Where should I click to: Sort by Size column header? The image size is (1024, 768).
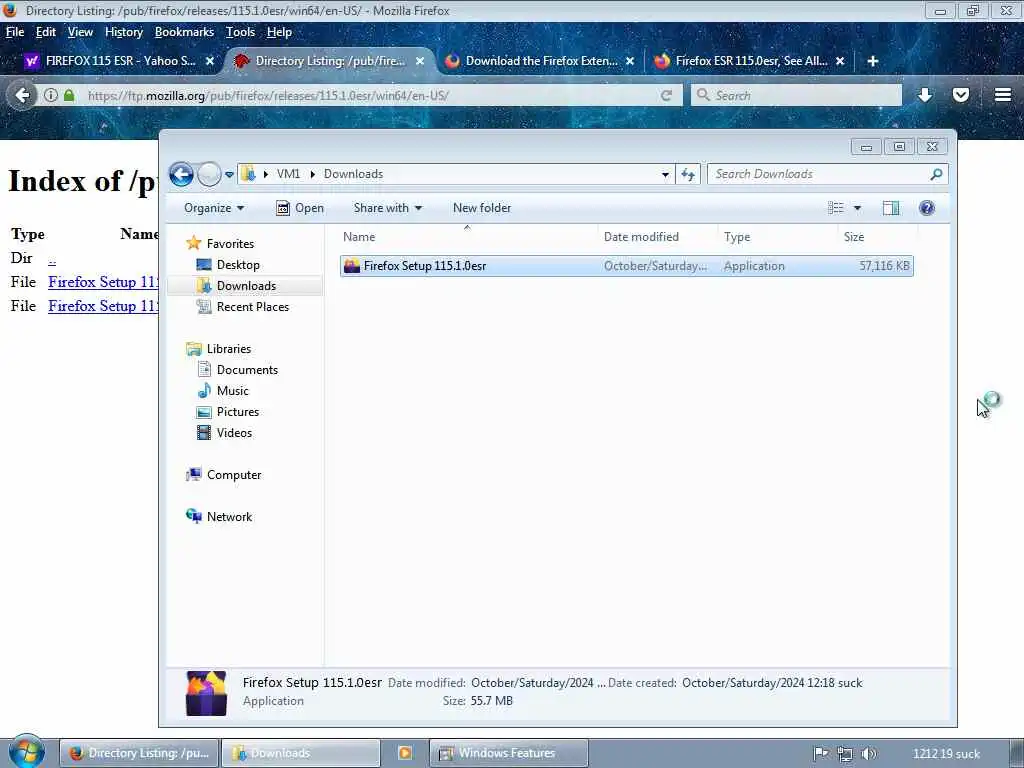coord(877,236)
